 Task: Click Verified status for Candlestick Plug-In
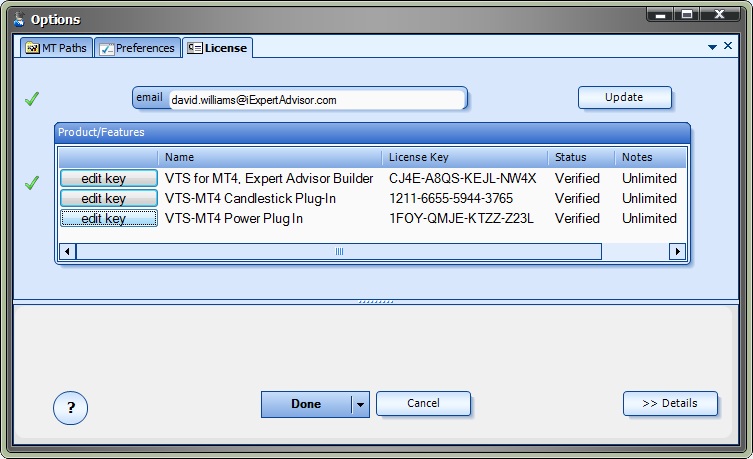pos(577,198)
